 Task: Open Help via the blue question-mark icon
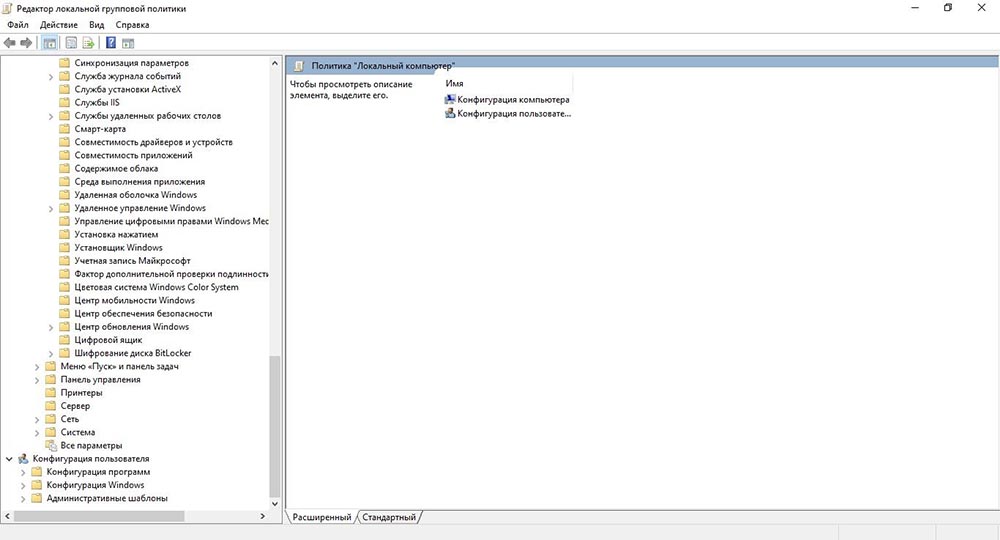click(110, 43)
